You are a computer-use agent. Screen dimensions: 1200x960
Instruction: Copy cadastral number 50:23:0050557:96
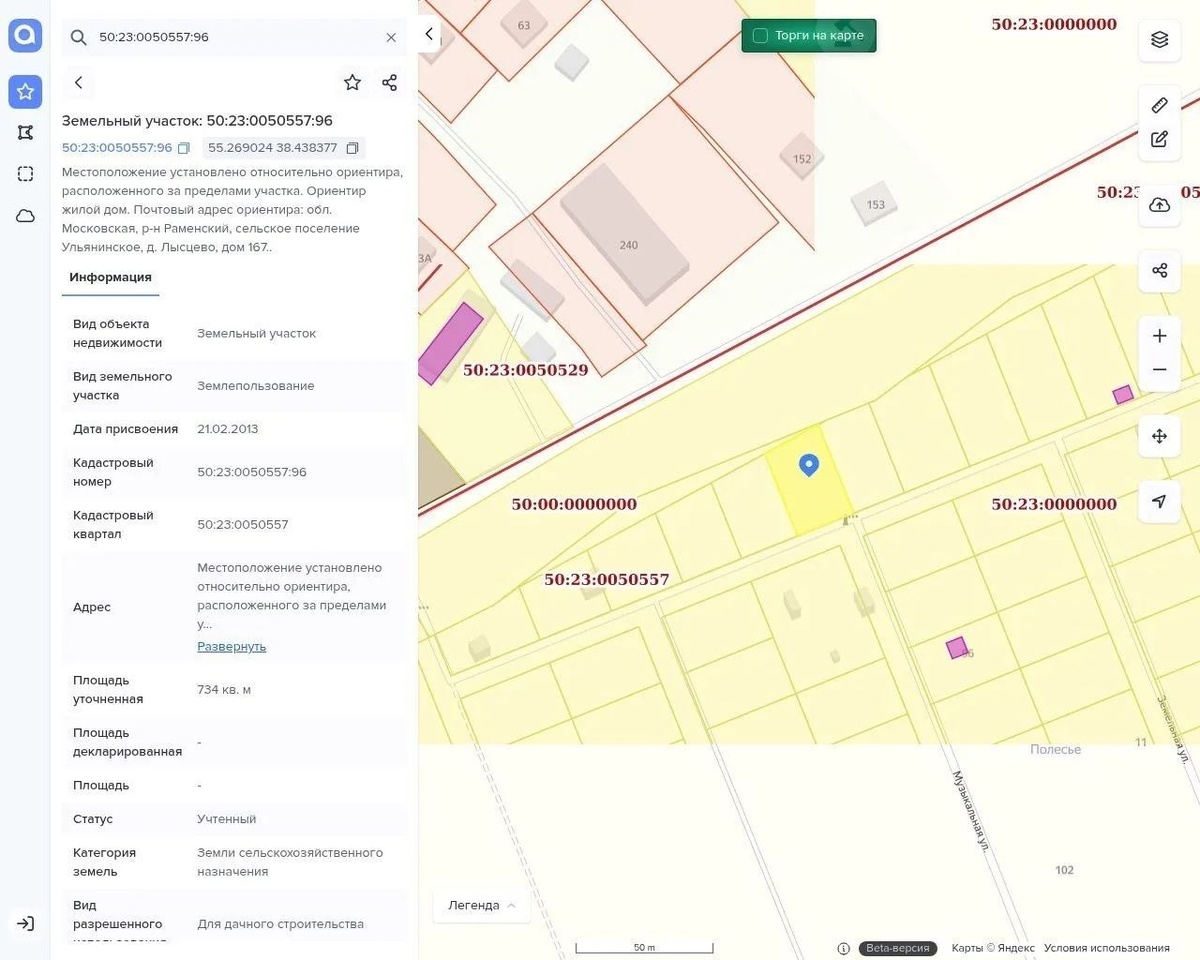pos(183,148)
